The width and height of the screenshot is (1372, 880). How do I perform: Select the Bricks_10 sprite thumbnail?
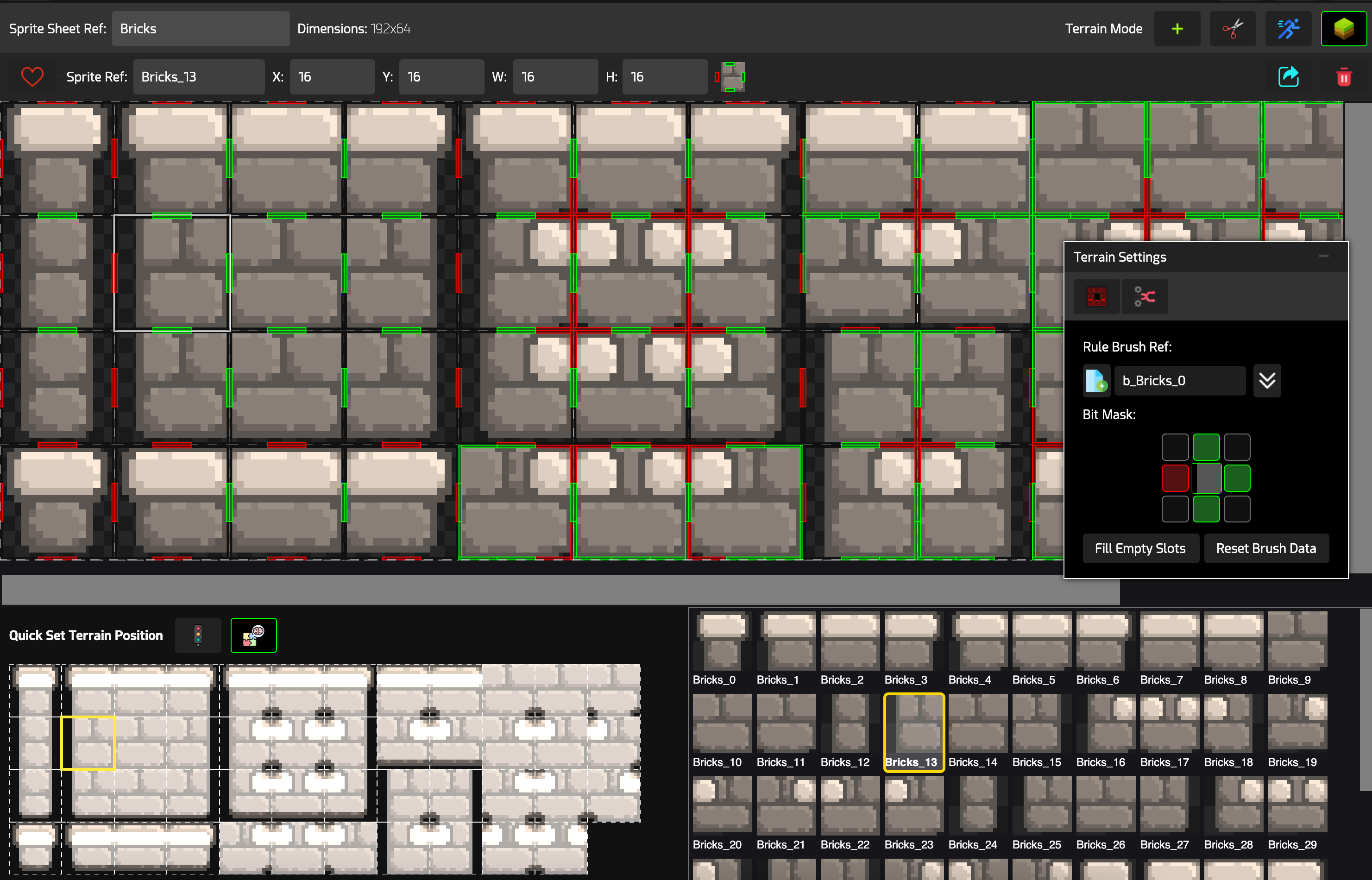[722, 723]
